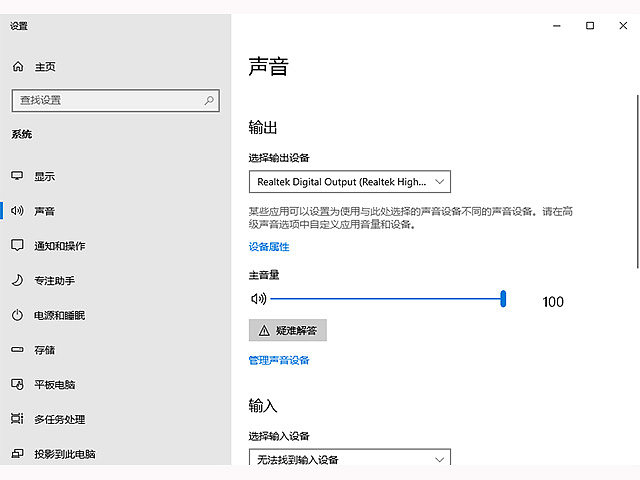Expand the 无法找到输入设备 input device dropdown
The image size is (640, 480).
(350, 458)
